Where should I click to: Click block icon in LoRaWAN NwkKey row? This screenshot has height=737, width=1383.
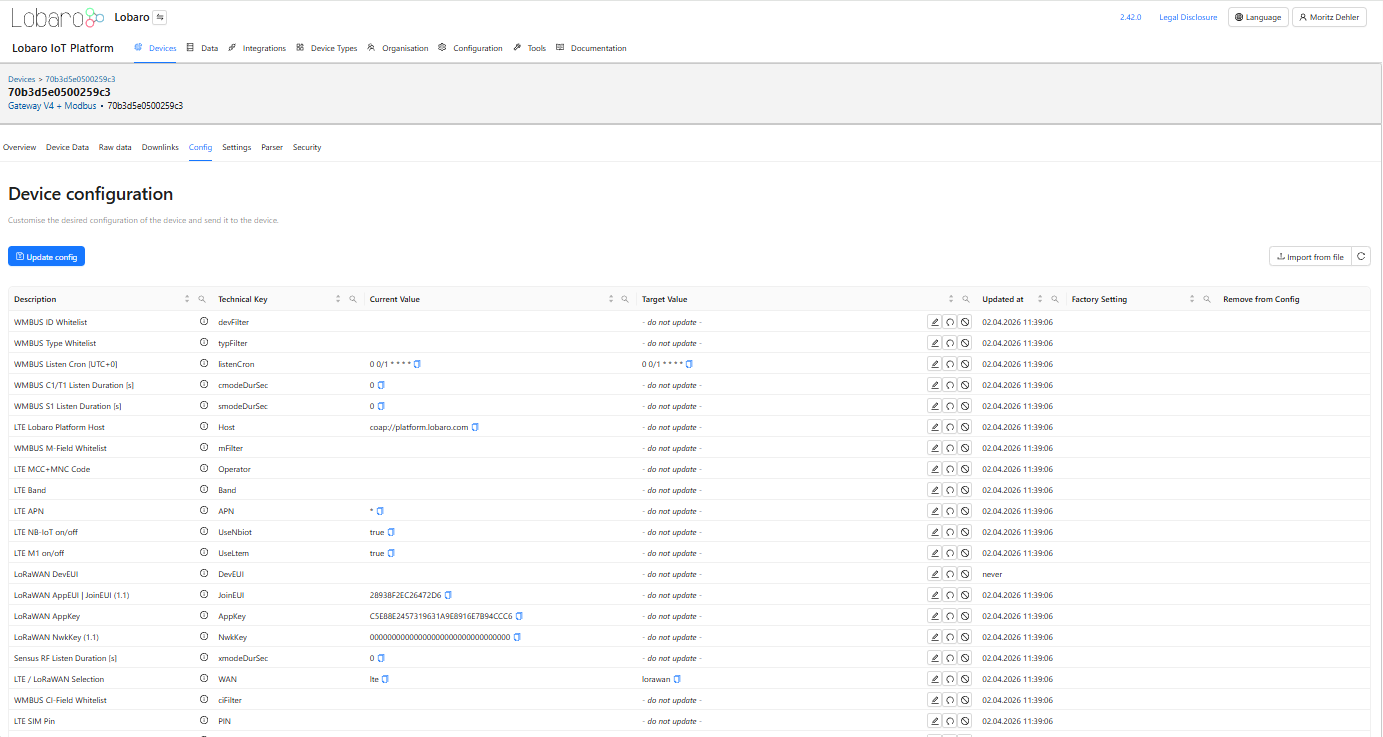point(965,637)
